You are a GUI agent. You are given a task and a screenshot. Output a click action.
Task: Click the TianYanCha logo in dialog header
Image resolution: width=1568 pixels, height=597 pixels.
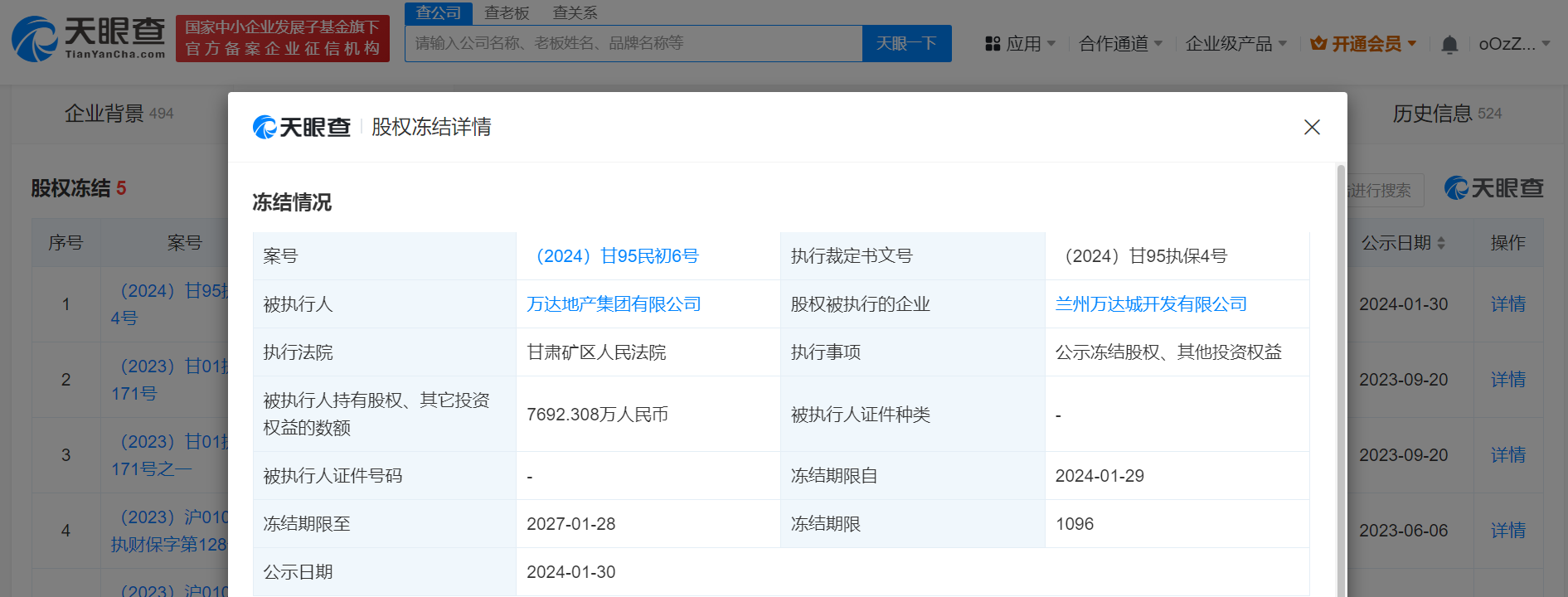pos(302,127)
